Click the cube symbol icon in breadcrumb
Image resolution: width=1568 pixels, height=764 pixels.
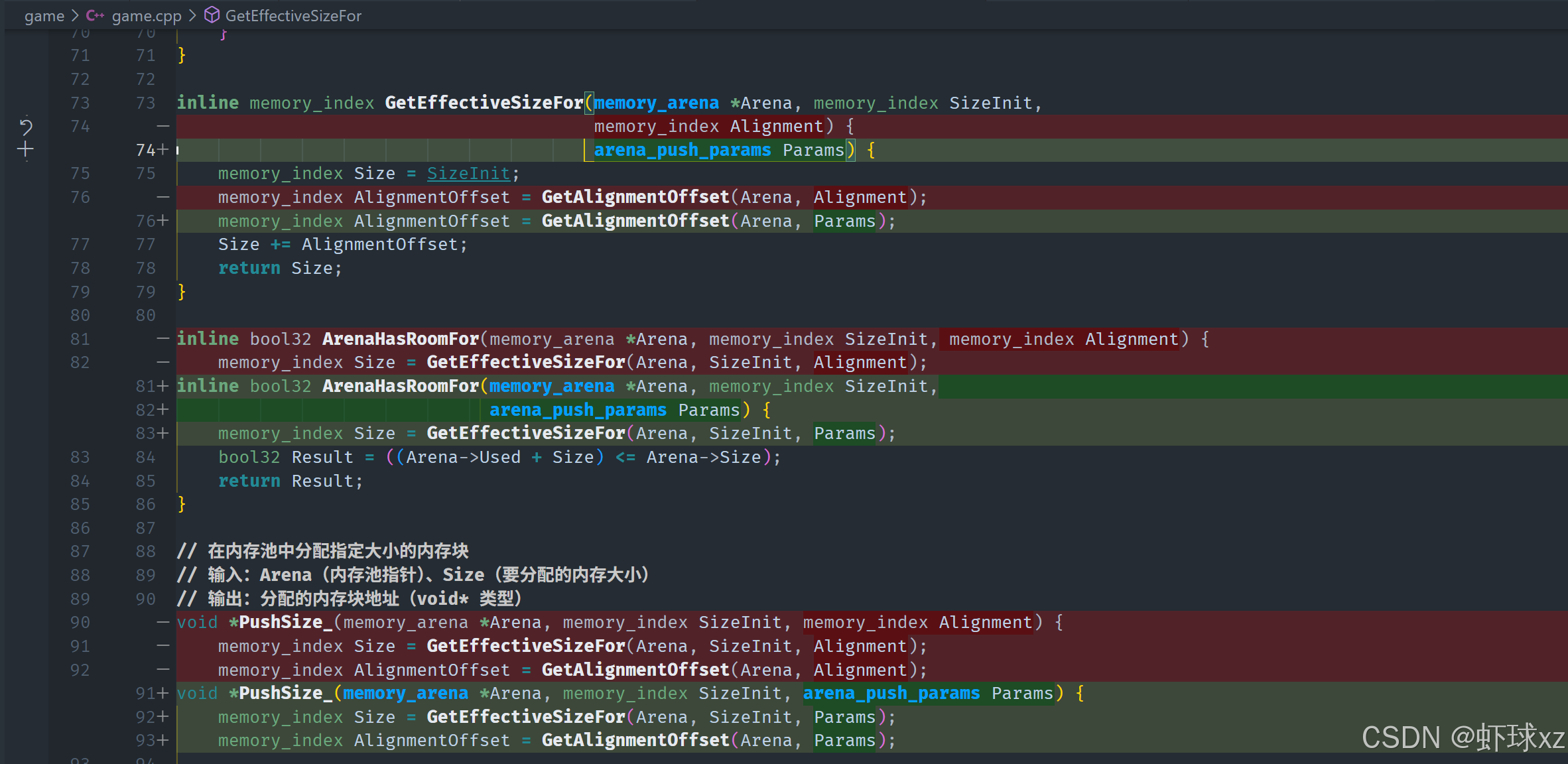[212, 15]
